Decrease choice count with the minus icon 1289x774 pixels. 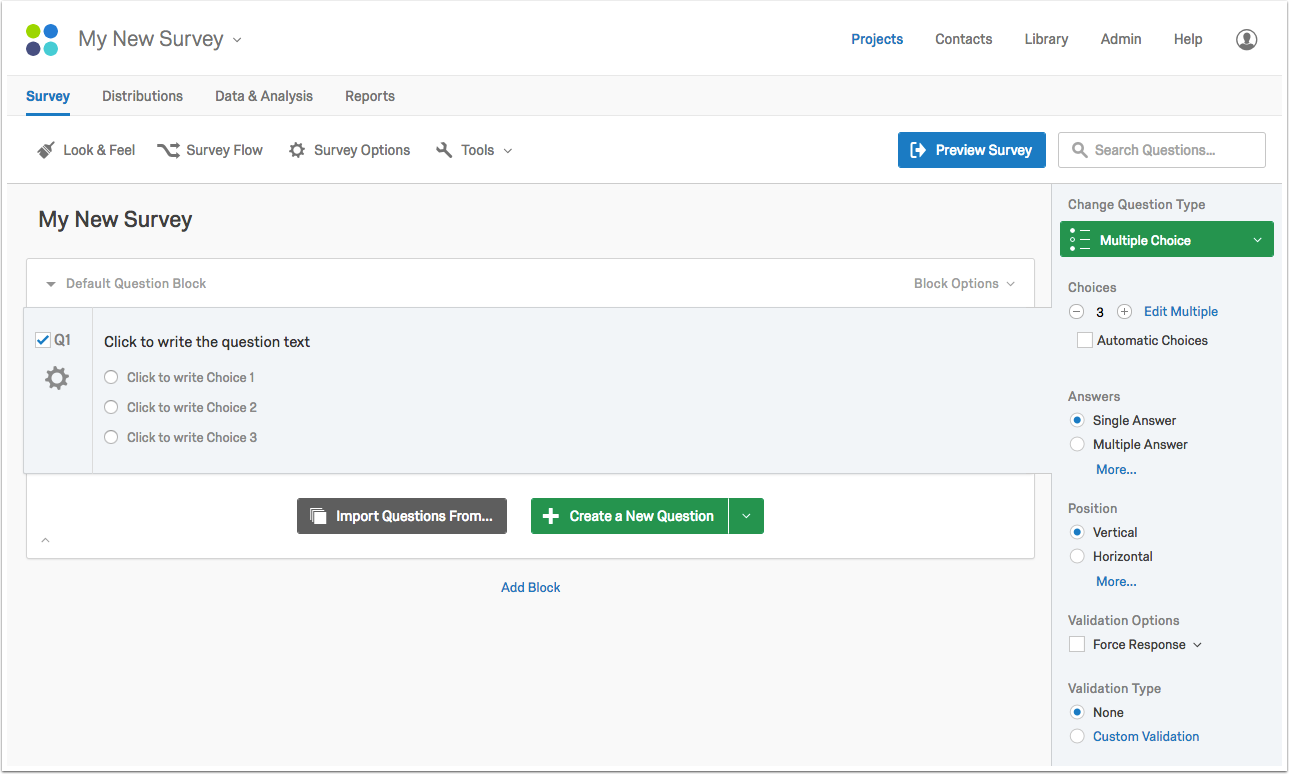pyautogui.click(x=1076, y=311)
